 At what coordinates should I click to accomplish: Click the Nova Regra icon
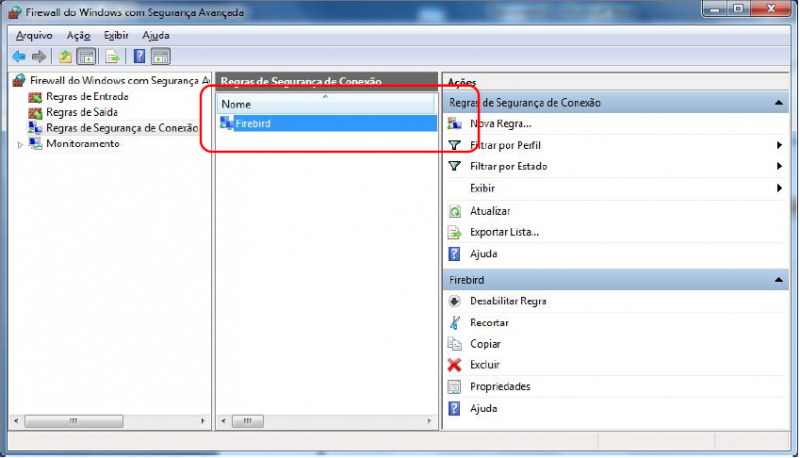point(454,123)
